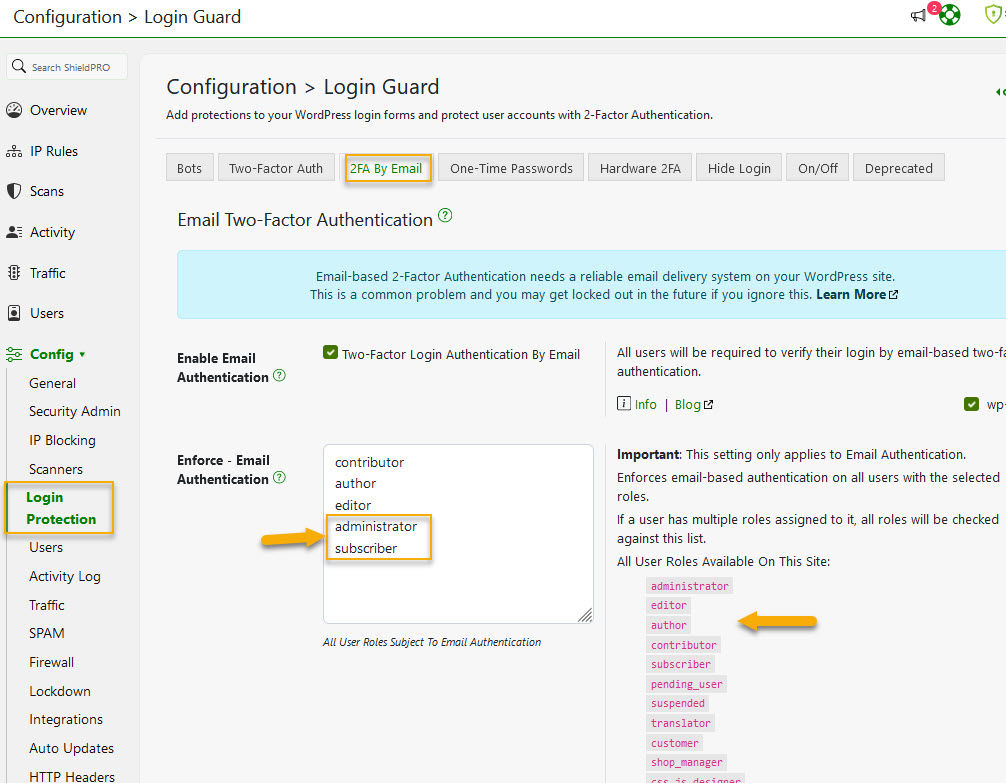
Task: Open the General config item
Action: coord(53,383)
